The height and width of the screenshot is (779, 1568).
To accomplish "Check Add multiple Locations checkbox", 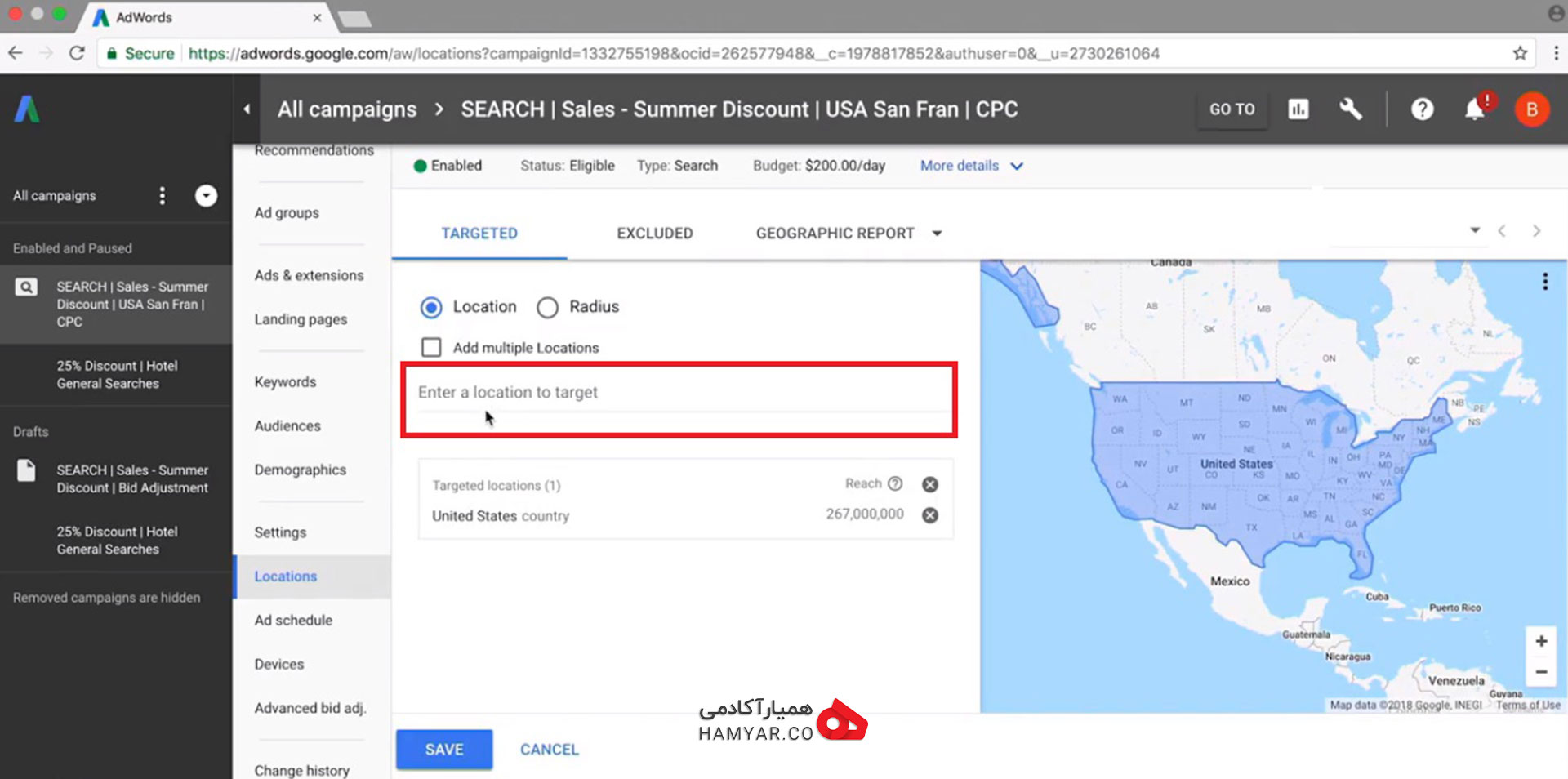I will (x=431, y=347).
